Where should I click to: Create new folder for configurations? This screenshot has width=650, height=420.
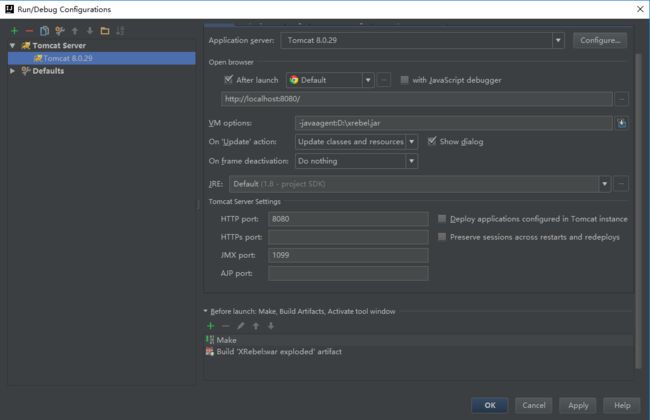[x=105, y=31]
